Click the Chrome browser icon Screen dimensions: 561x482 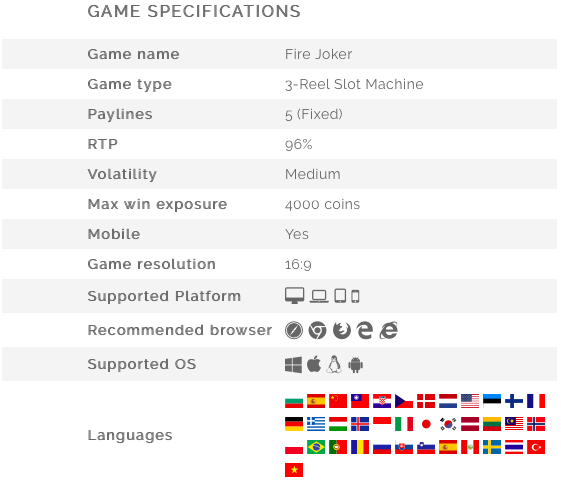[x=317, y=330]
